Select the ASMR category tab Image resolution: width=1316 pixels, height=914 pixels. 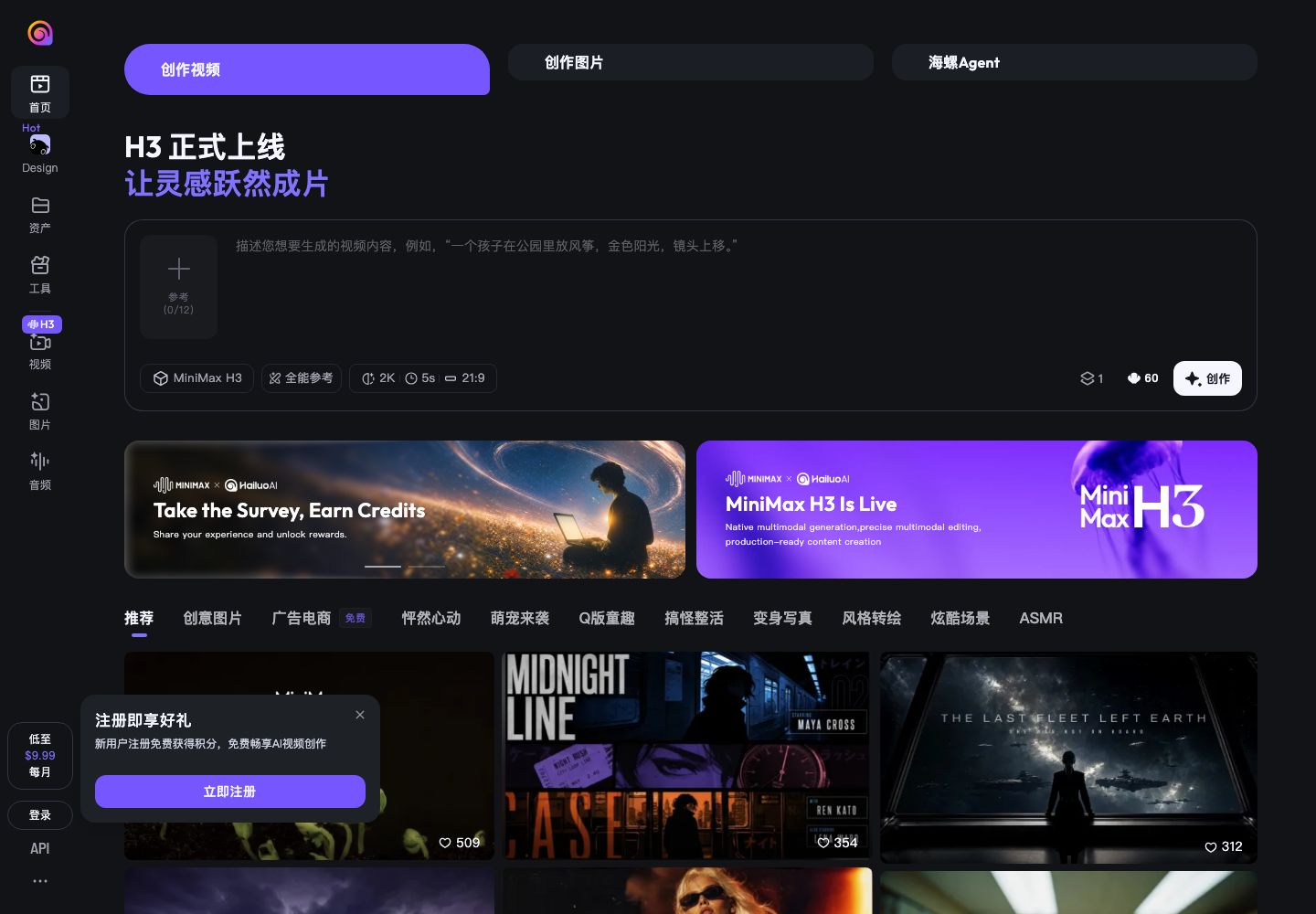[x=1041, y=619]
